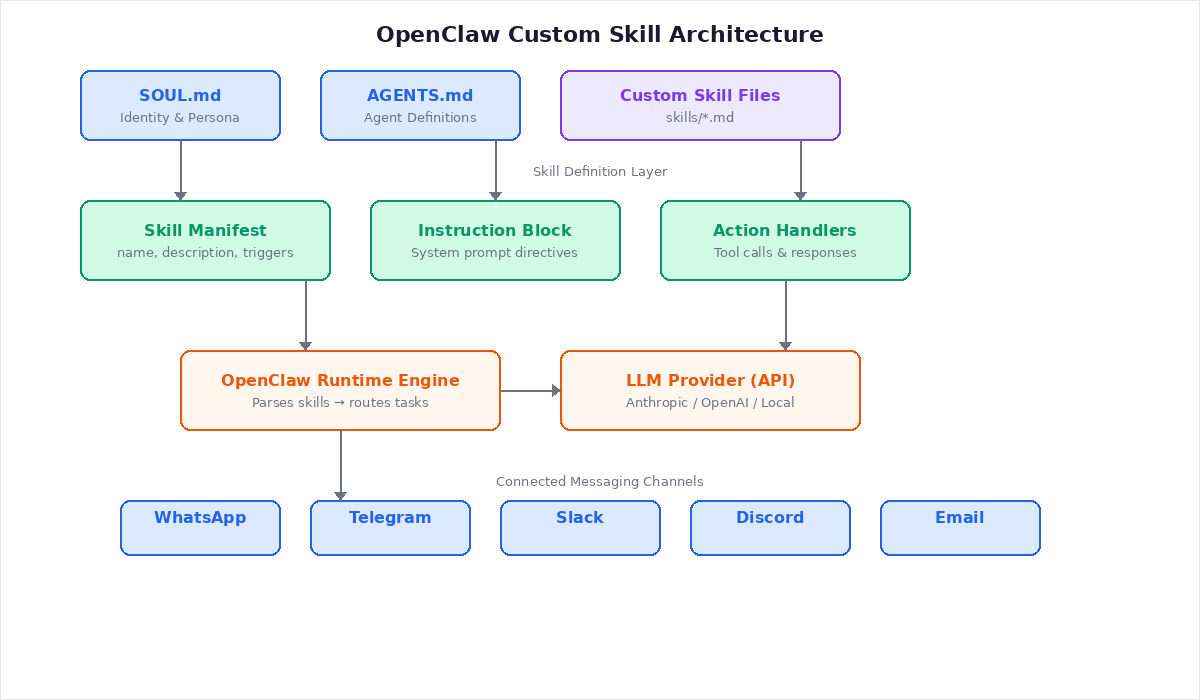Click the title OpenClaw Custom Skill Architecture
Image resolution: width=1200 pixels, height=700 pixels.
(600, 34)
